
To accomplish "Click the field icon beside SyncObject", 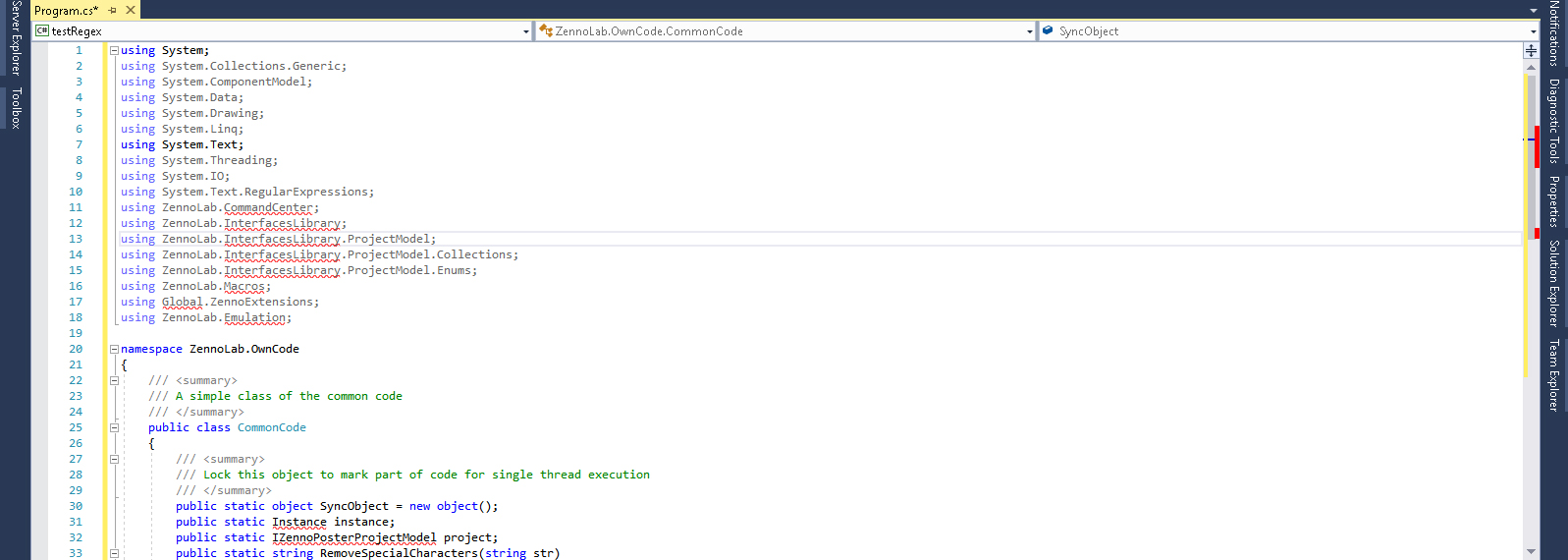I will [1048, 31].
